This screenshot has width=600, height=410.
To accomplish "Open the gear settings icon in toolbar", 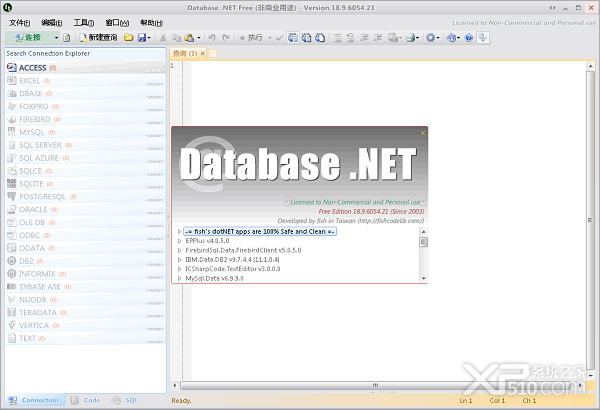I will (430, 38).
